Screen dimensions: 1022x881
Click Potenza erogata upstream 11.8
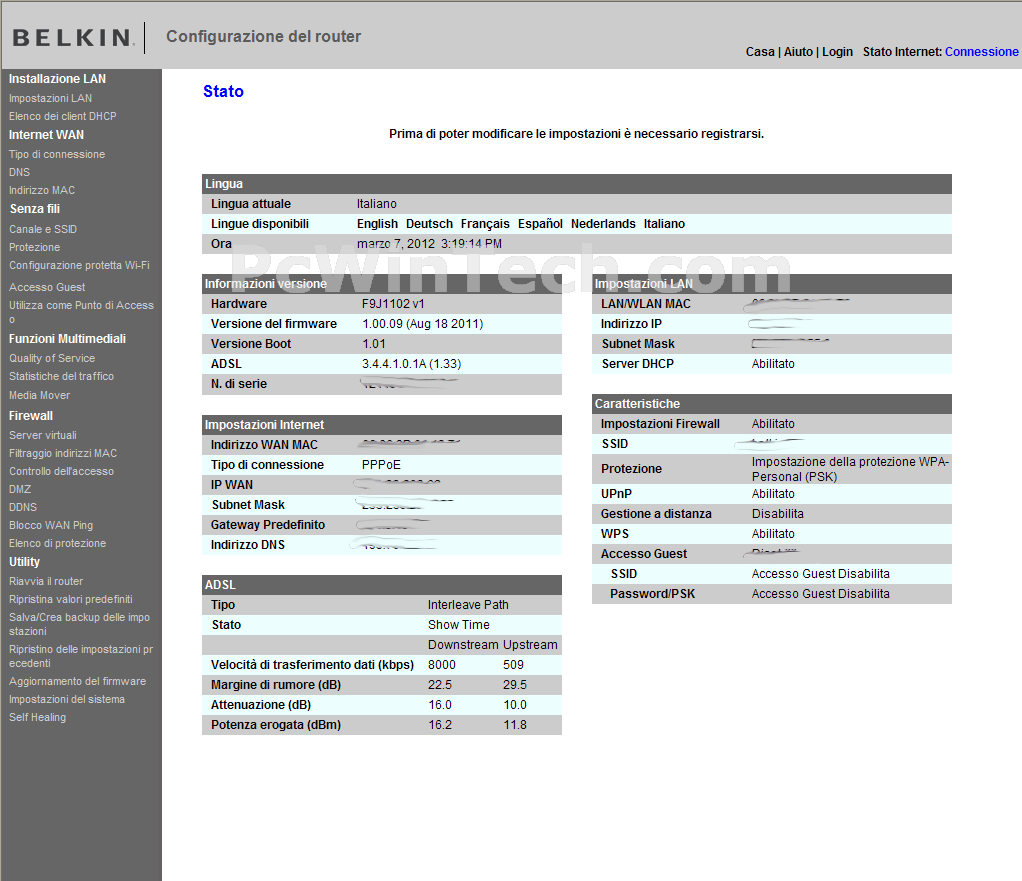click(x=515, y=725)
